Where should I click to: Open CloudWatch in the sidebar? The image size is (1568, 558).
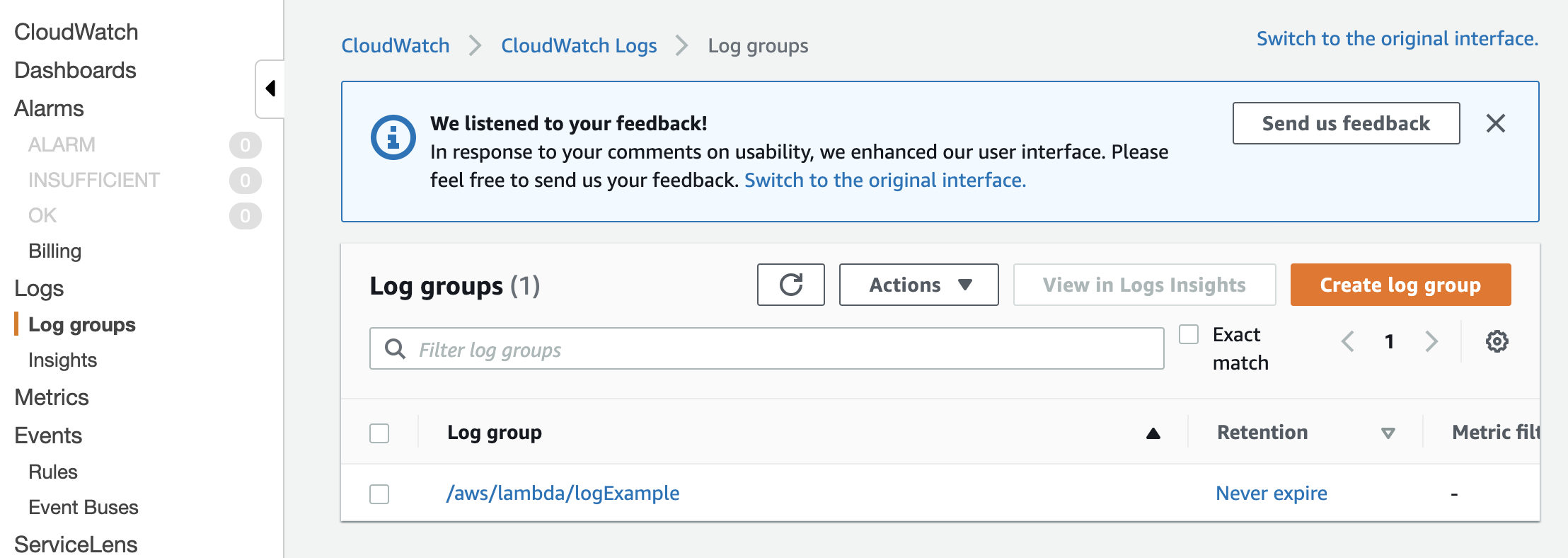[x=76, y=32]
